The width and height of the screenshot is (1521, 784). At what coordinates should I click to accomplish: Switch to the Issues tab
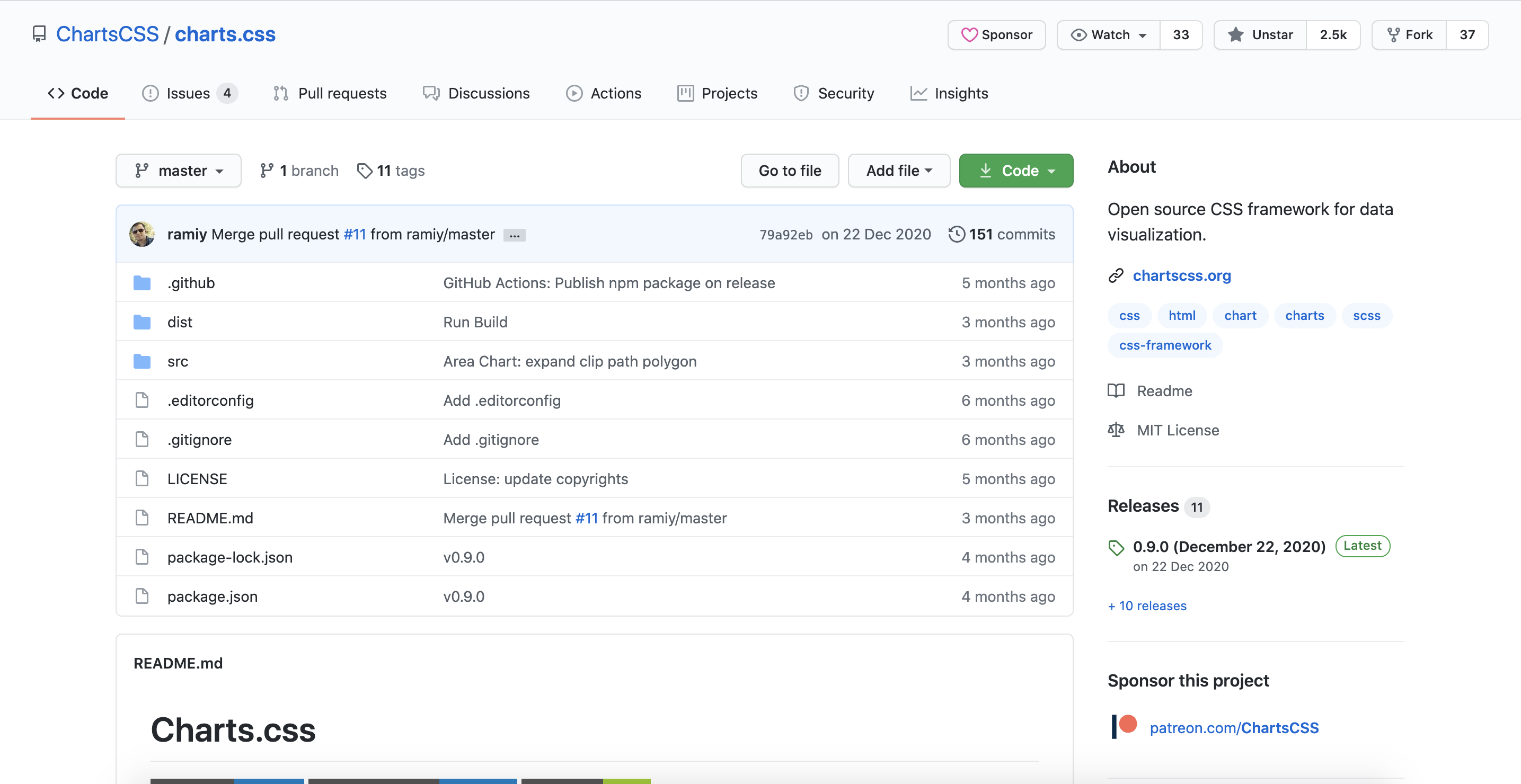[x=189, y=93]
